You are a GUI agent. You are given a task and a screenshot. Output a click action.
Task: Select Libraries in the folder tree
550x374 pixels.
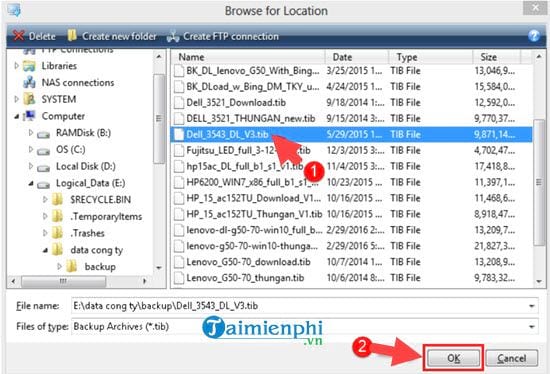point(59,66)
